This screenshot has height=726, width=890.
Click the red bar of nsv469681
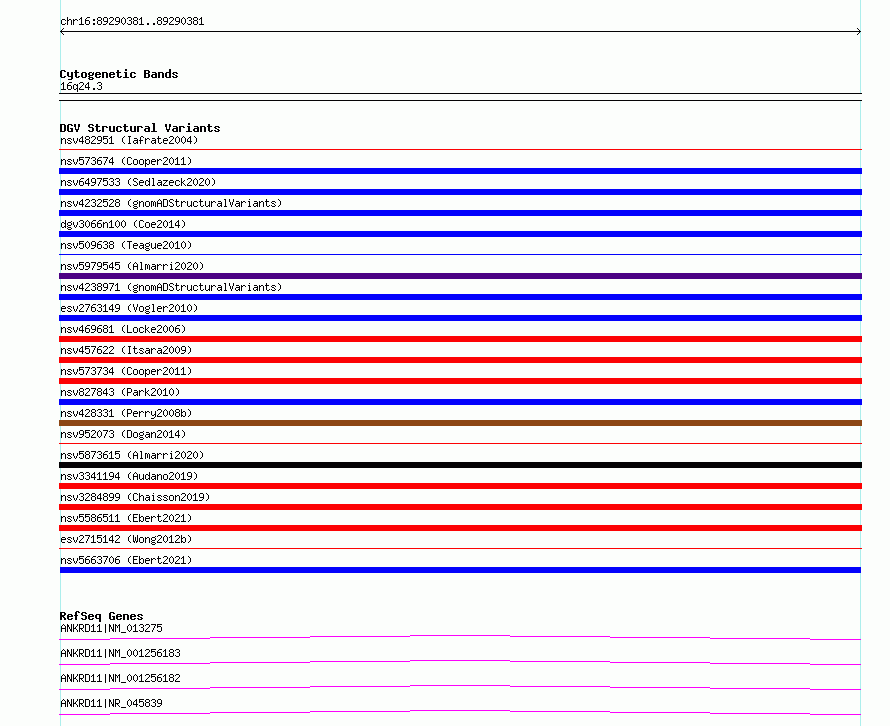pyautogui.click(x=460, y=339)
